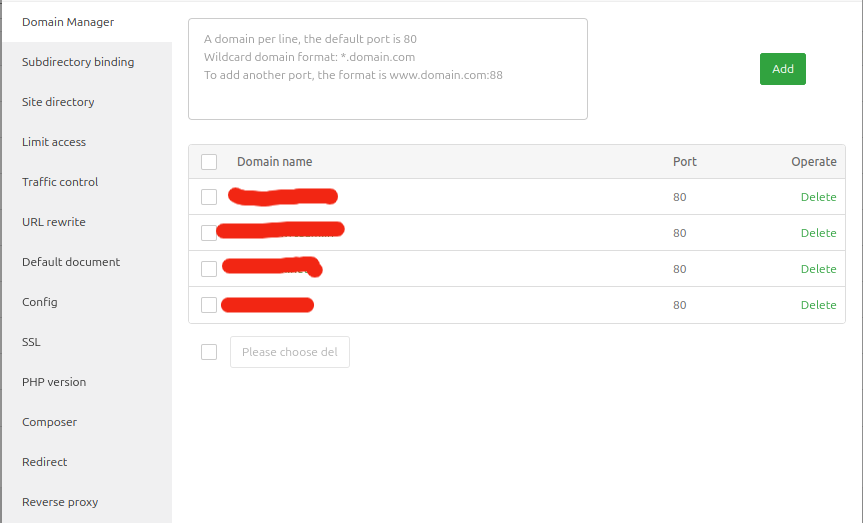Click the domain entry text area
The image size is (863, 523).
pos(387,69)
